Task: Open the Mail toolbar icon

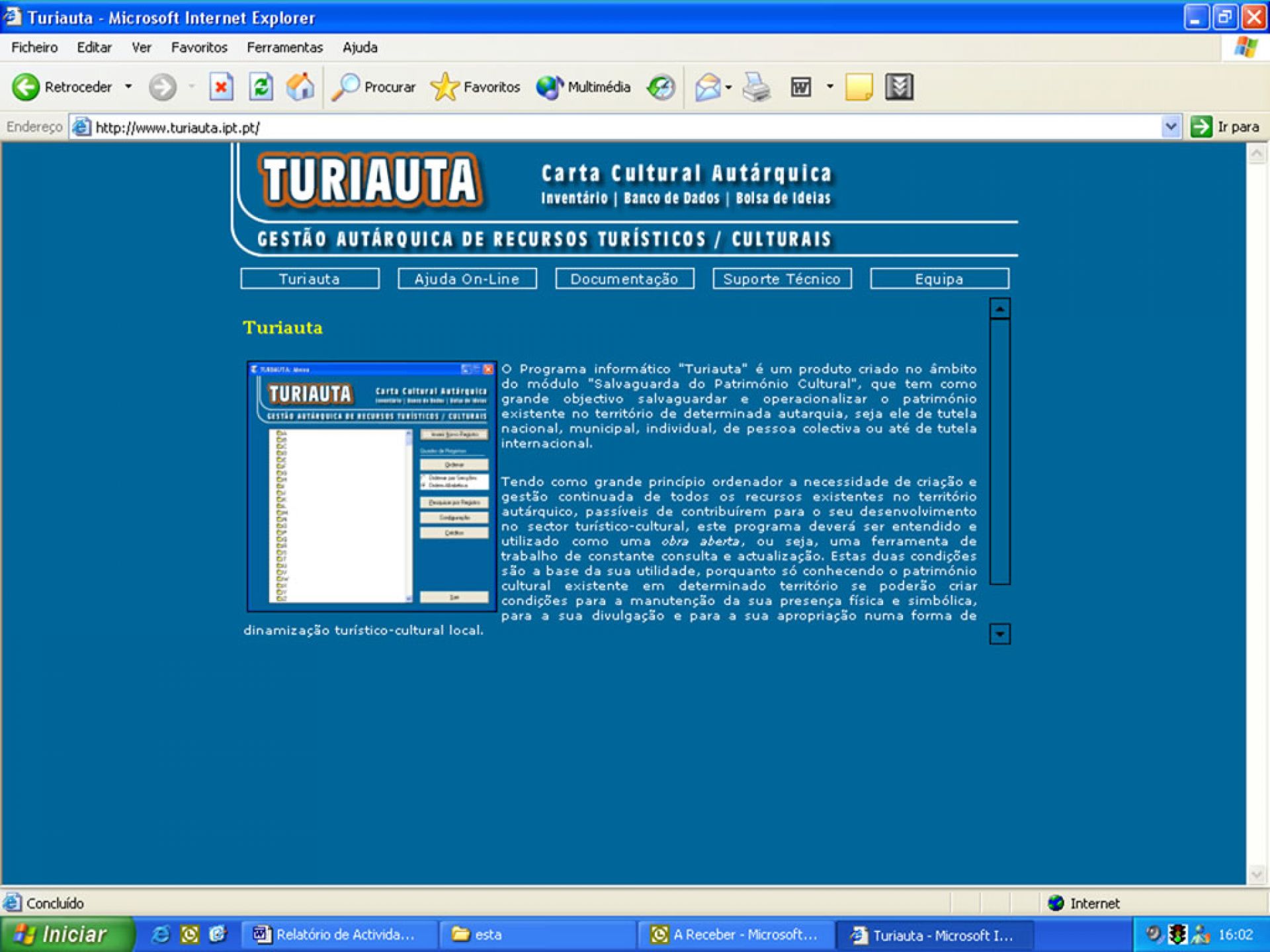Action: pyautogui.click(x=707, y=87)
